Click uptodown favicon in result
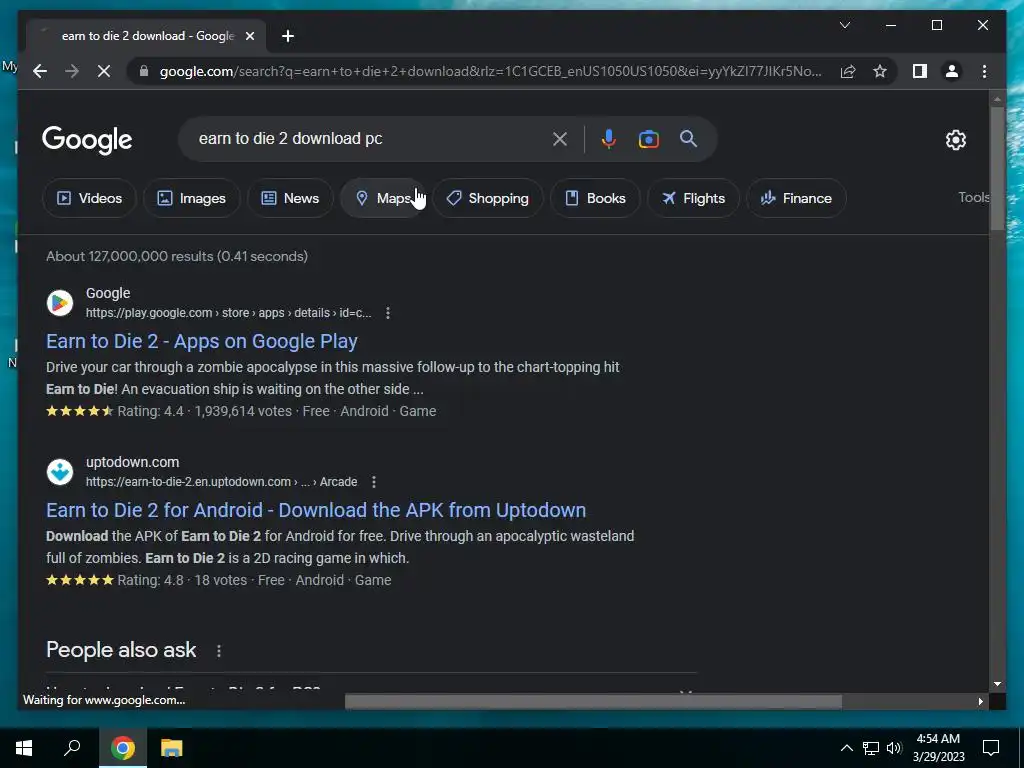Image resolution: width=1024 pixels, height=768 pixels. 60,472
